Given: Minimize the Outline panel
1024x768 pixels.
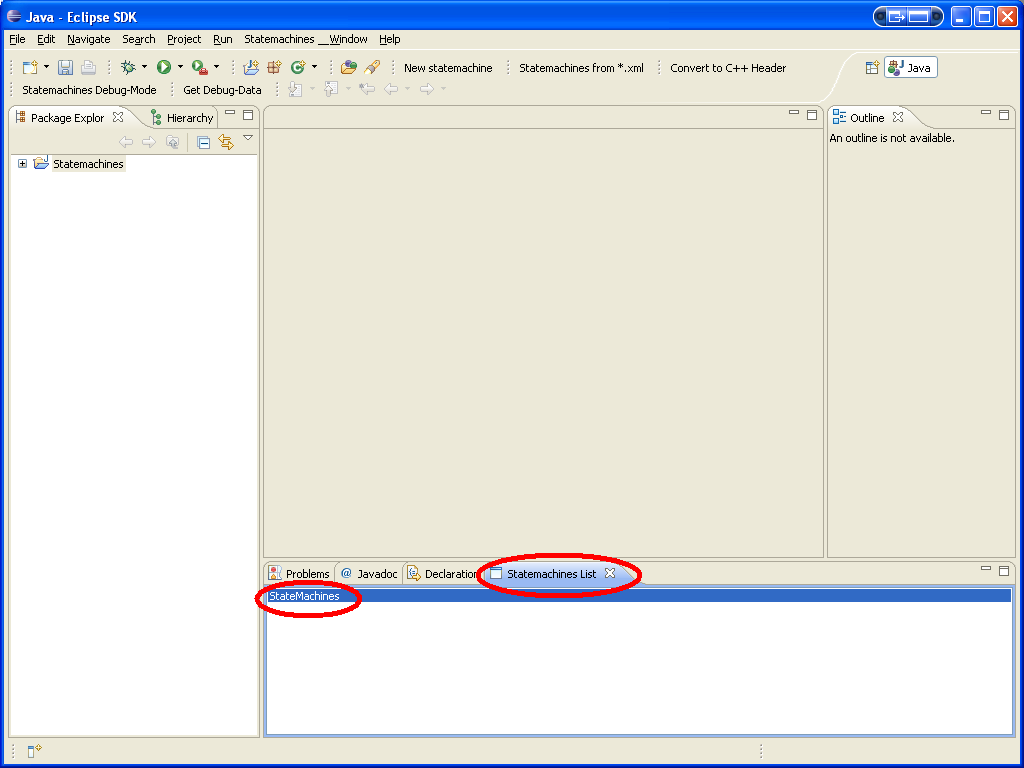Looking at the screenshot, I should [x=986, y=114].
